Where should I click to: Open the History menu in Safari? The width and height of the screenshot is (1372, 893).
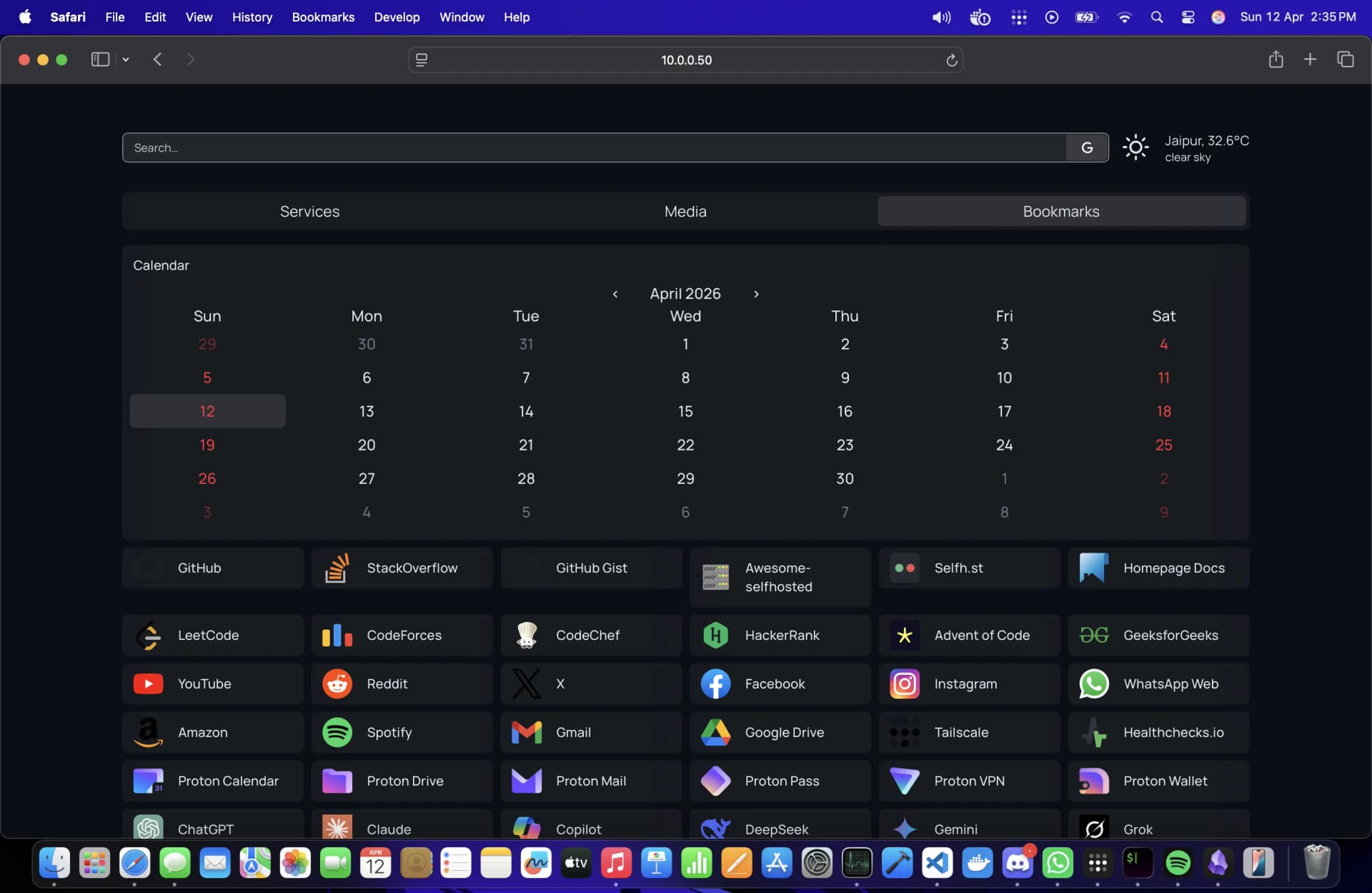(x=252, y=17)
